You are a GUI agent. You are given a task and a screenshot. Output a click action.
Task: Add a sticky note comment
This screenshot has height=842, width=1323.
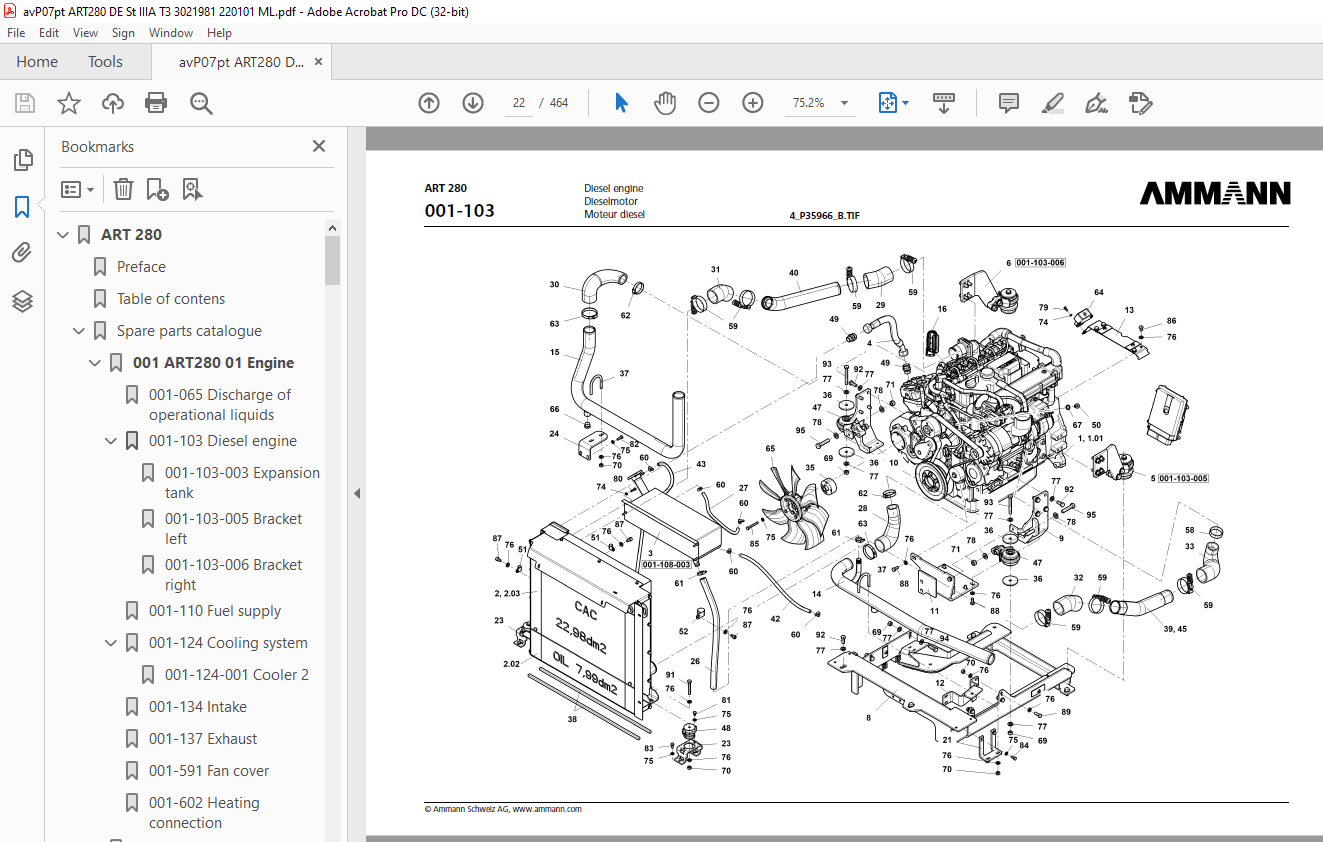1009,103
